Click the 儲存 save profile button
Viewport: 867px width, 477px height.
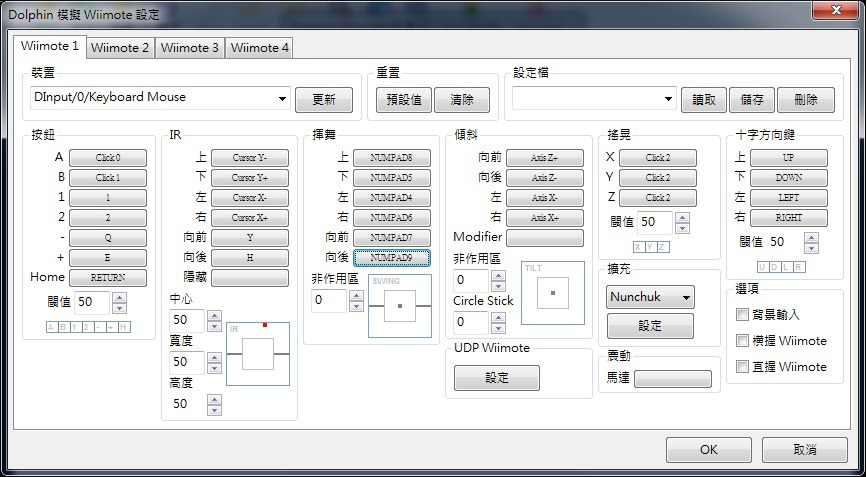[x=752, y=99]
